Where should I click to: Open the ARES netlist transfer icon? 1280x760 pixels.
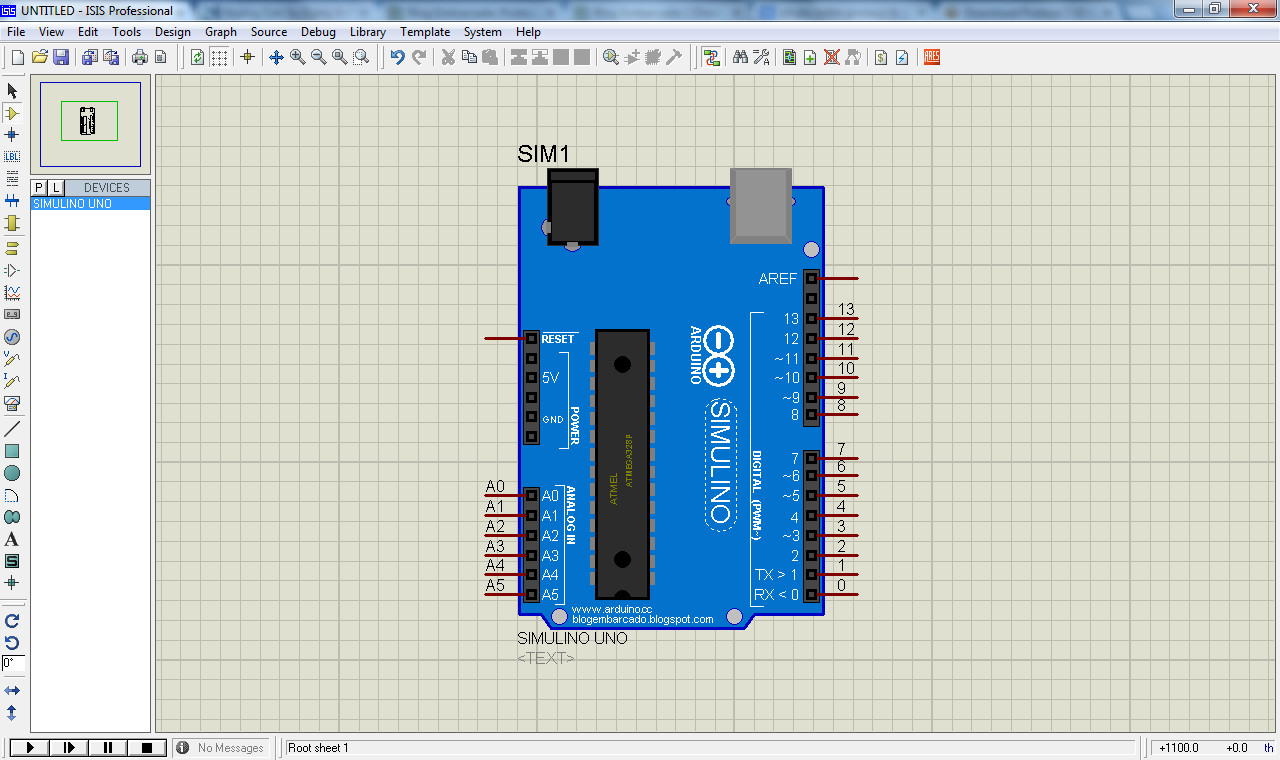click(931, 57)
